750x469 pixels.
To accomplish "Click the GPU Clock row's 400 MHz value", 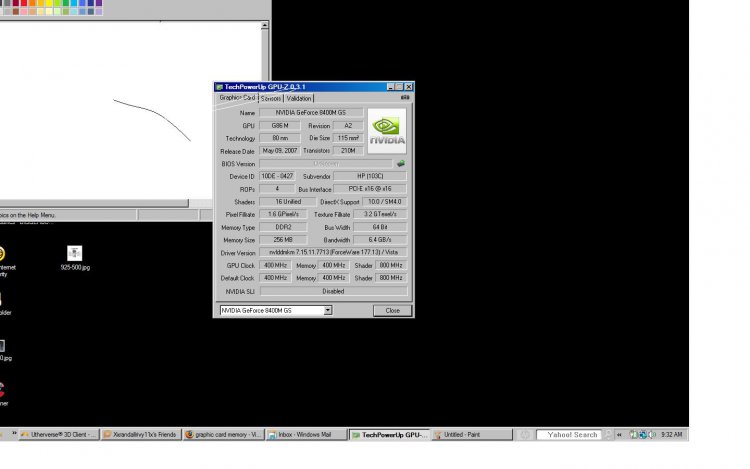I will click(x=275, y=265).
